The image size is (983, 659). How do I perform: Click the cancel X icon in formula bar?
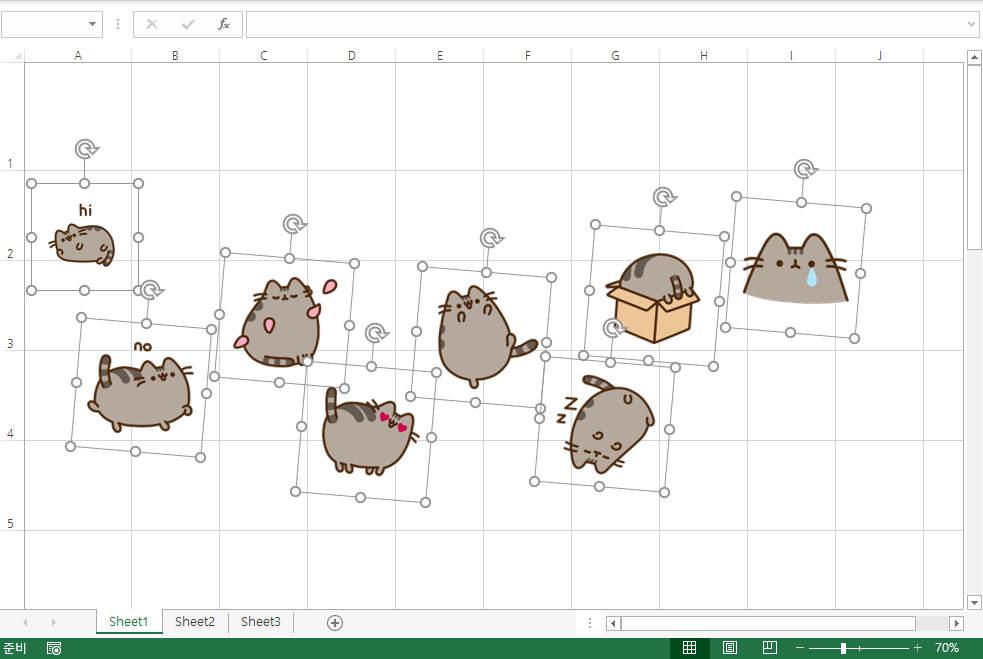(152, 24)
